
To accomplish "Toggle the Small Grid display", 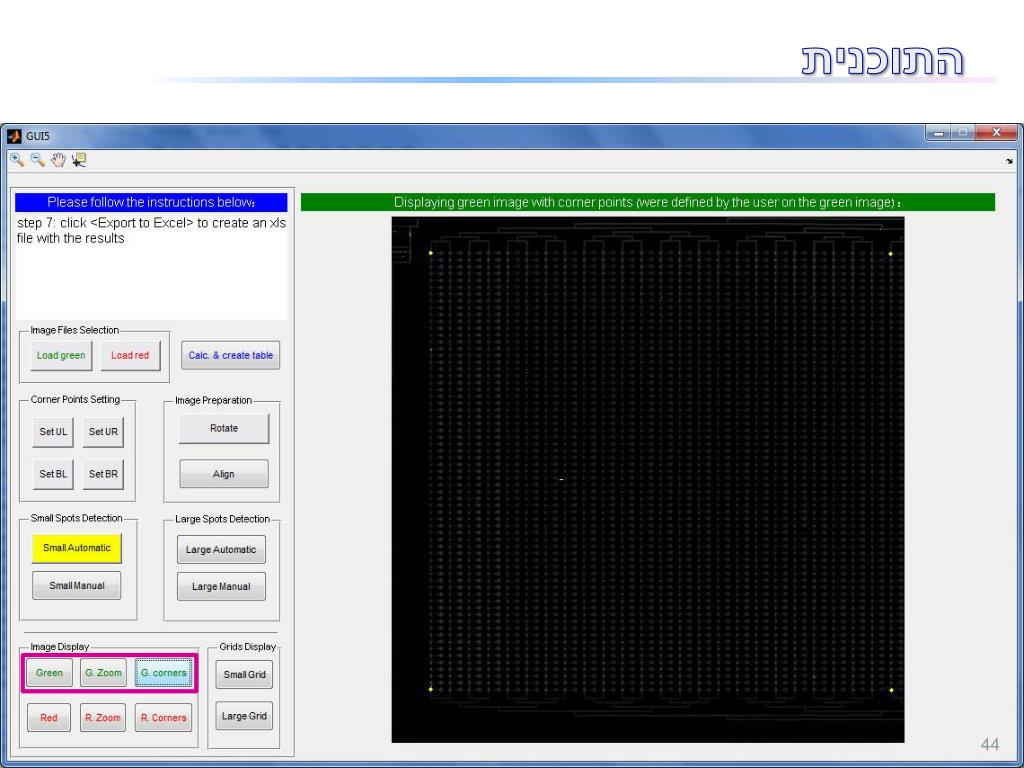I will click(244, 675).
